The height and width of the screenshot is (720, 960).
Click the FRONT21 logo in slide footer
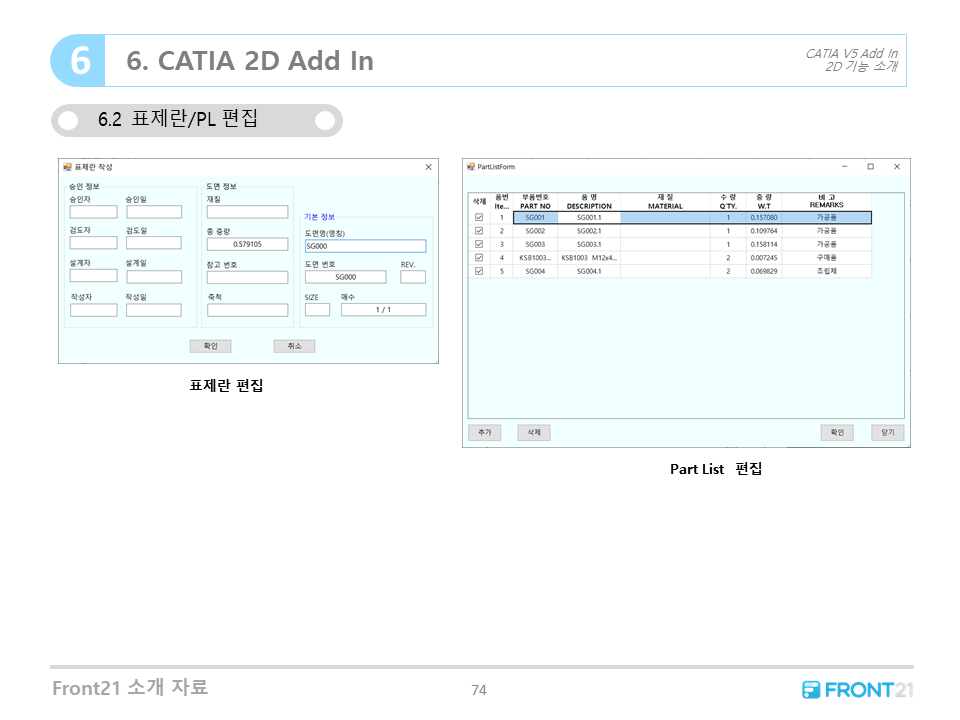[x=857, y=690]
